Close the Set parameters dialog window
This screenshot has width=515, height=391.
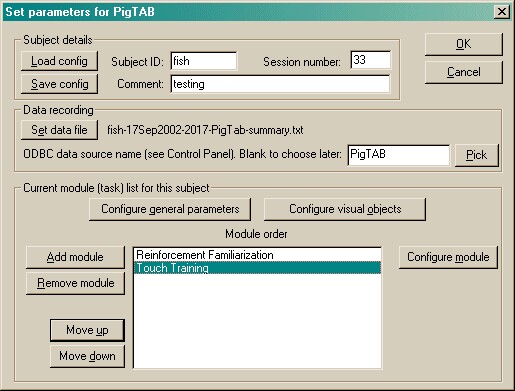(502, 12)
